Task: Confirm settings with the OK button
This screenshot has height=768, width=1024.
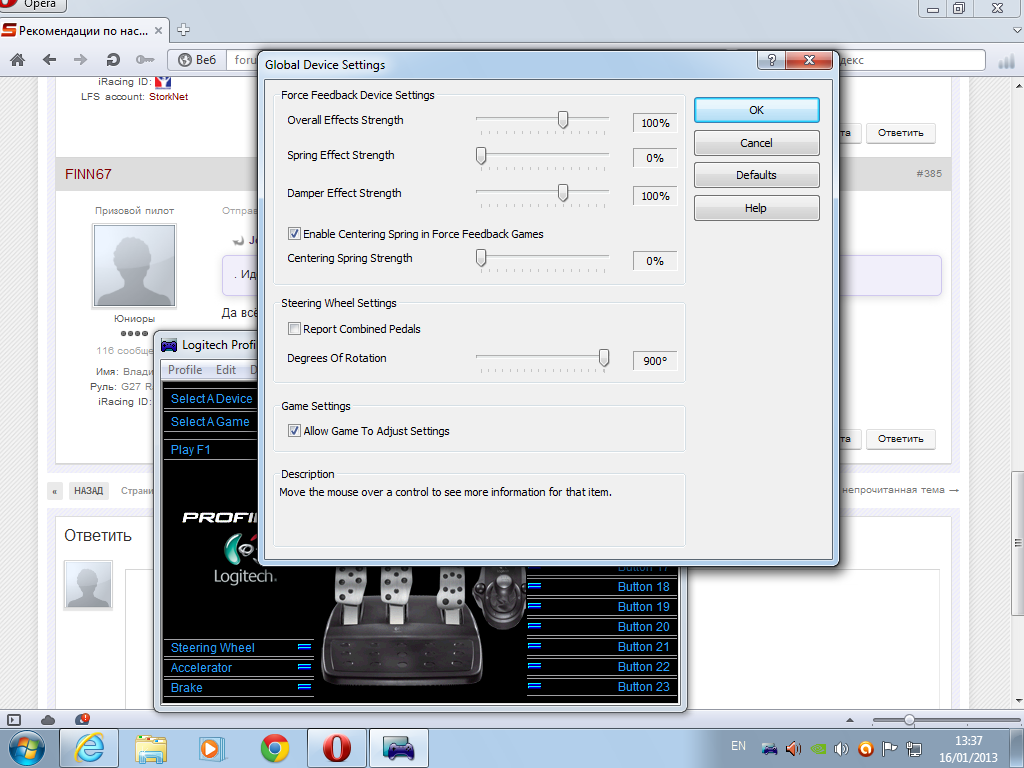Action: point(756,110)
